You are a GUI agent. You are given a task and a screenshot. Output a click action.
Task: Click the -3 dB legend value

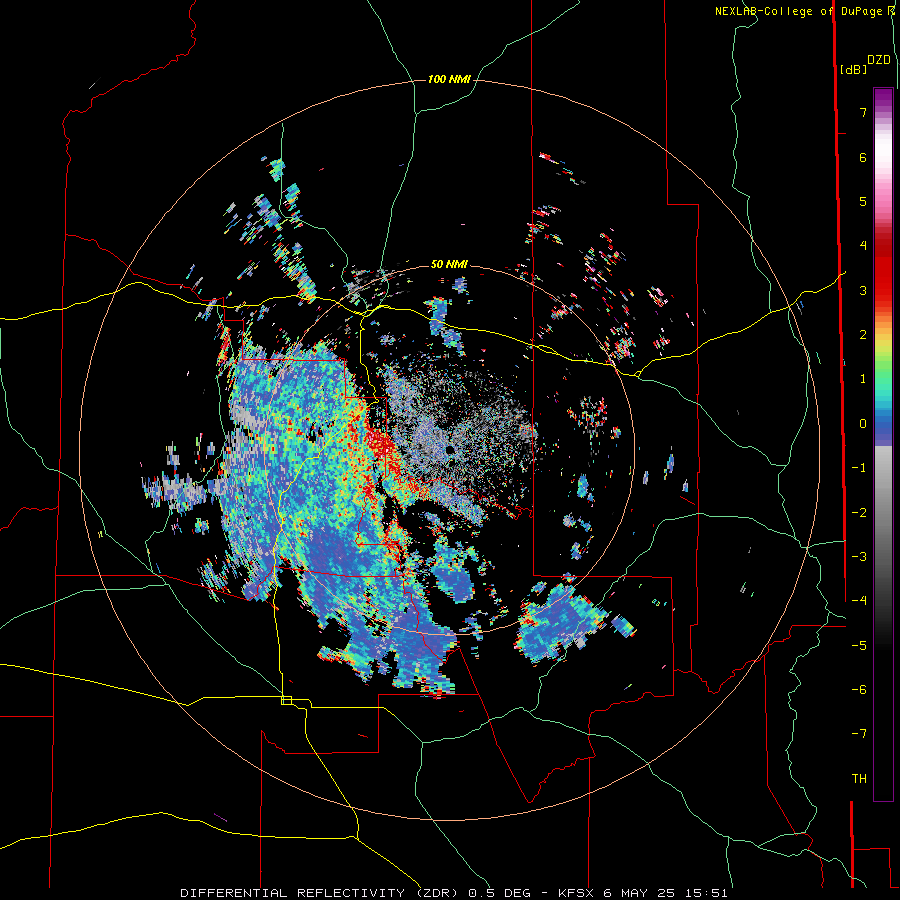(859, 557)
